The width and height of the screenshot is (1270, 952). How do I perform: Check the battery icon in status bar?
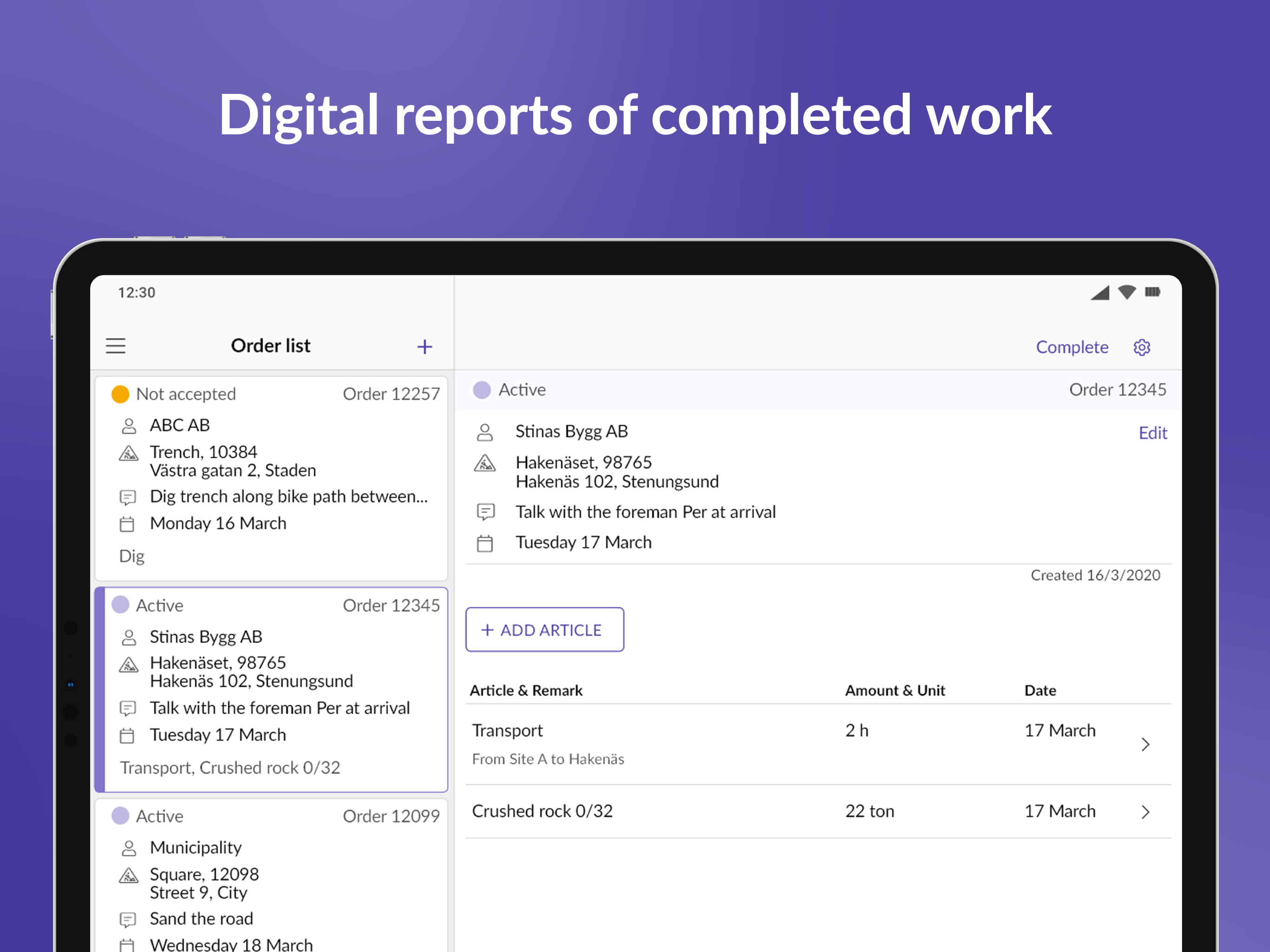[1152, 292]
